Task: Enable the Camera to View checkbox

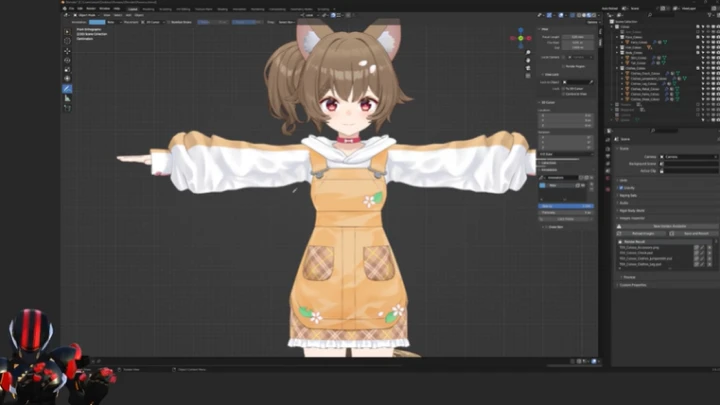Action: tap(563, 94)
